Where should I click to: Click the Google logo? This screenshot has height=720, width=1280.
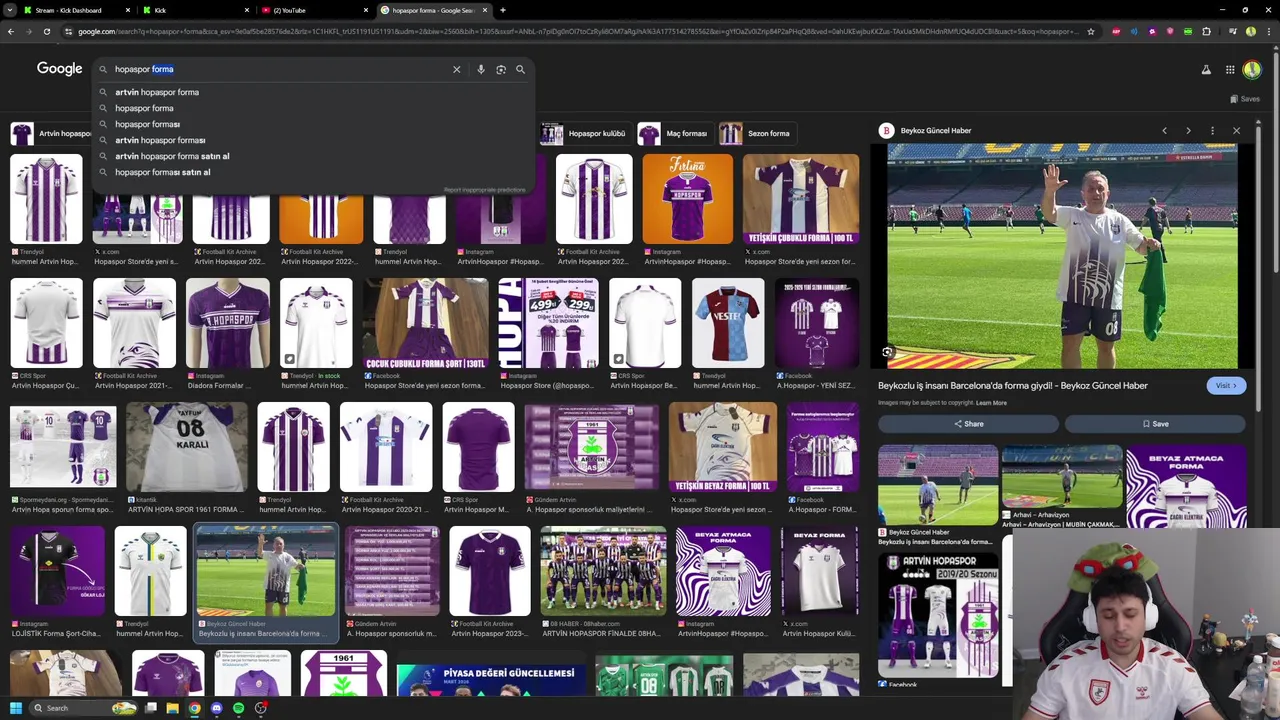59,69
